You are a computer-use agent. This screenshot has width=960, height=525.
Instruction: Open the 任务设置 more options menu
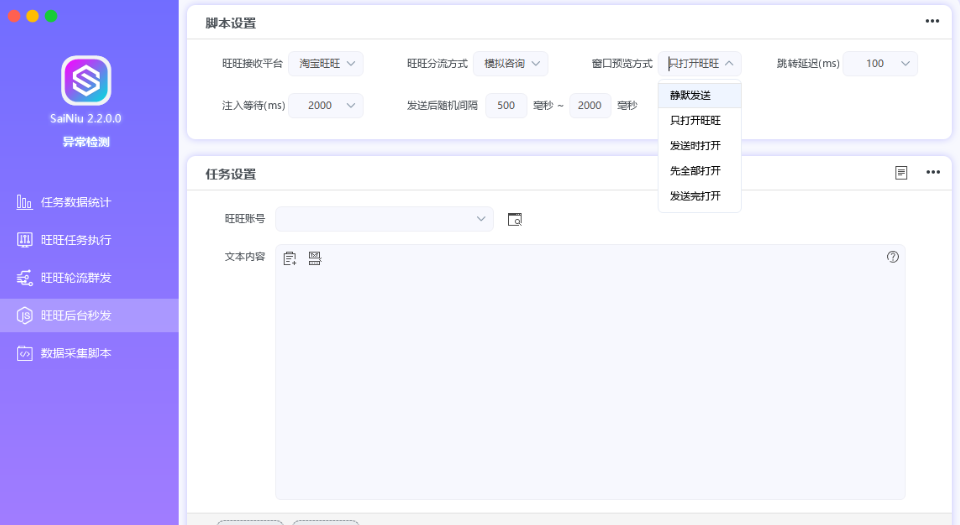(x=932, y=172)
